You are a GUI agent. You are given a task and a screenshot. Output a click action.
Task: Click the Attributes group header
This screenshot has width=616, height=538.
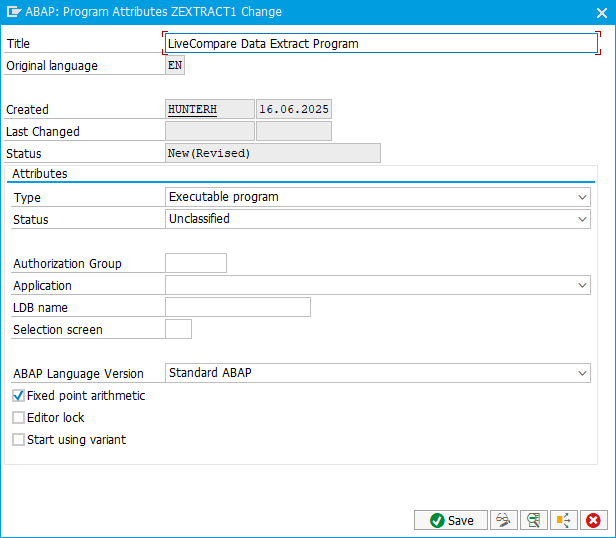(40, 173)
